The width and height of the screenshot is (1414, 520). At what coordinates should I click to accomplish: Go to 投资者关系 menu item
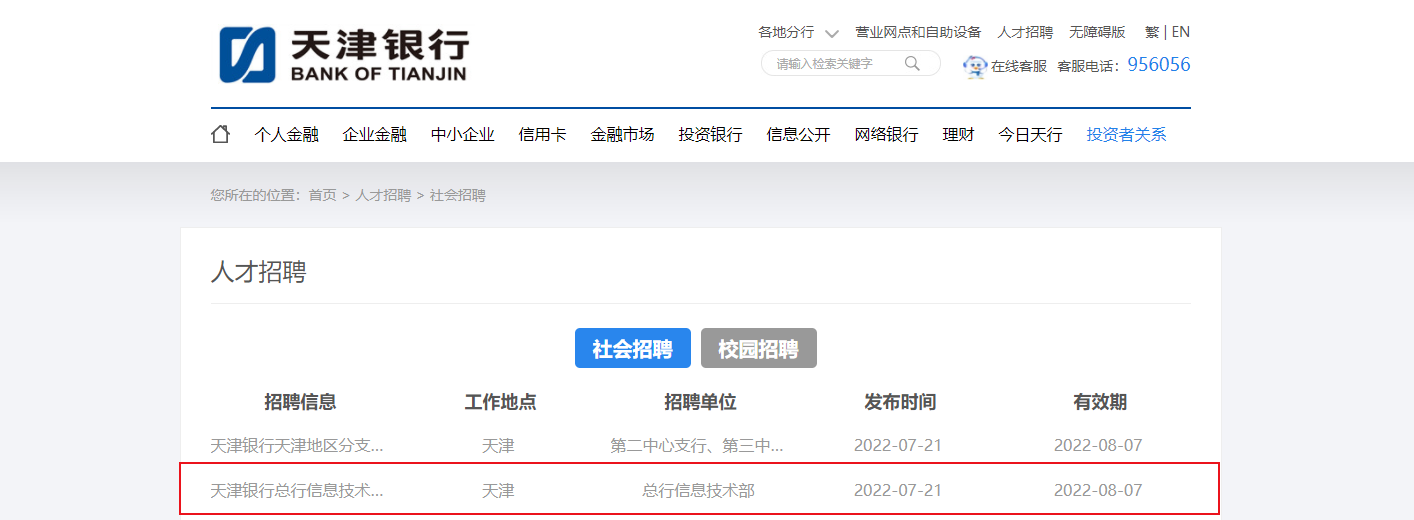point(1126,135)
